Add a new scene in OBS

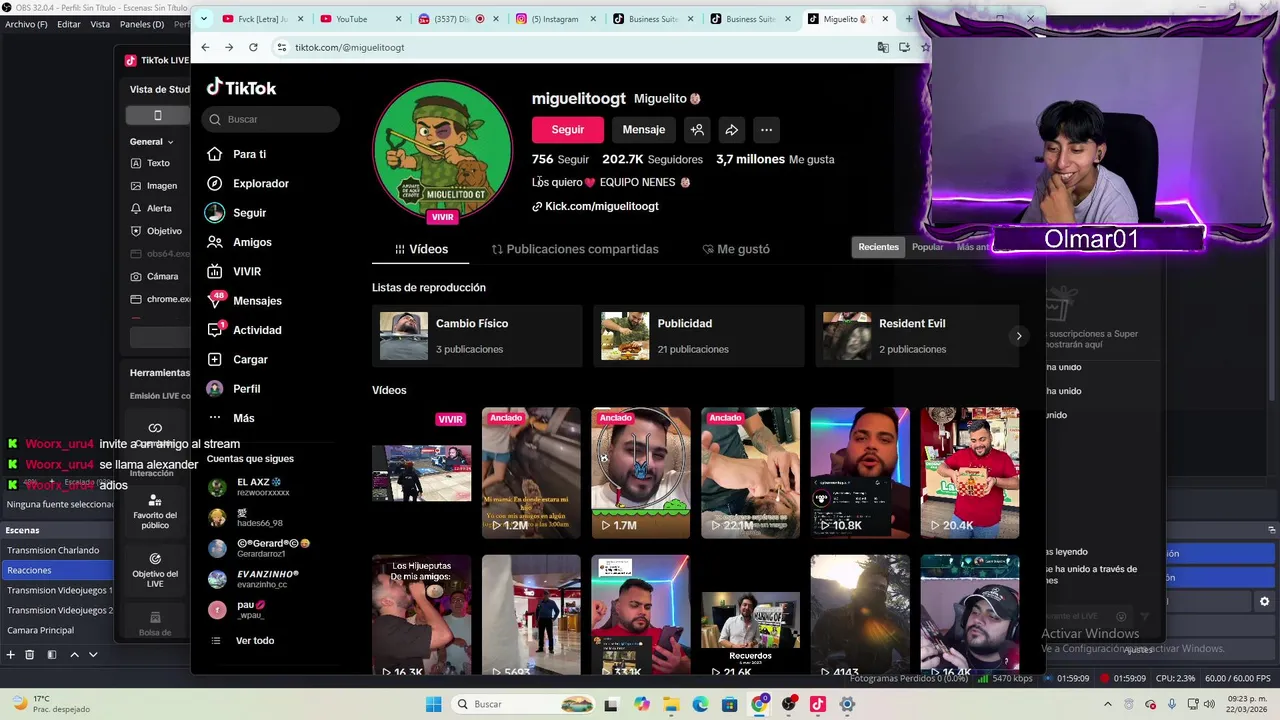[x=11, y=654]
